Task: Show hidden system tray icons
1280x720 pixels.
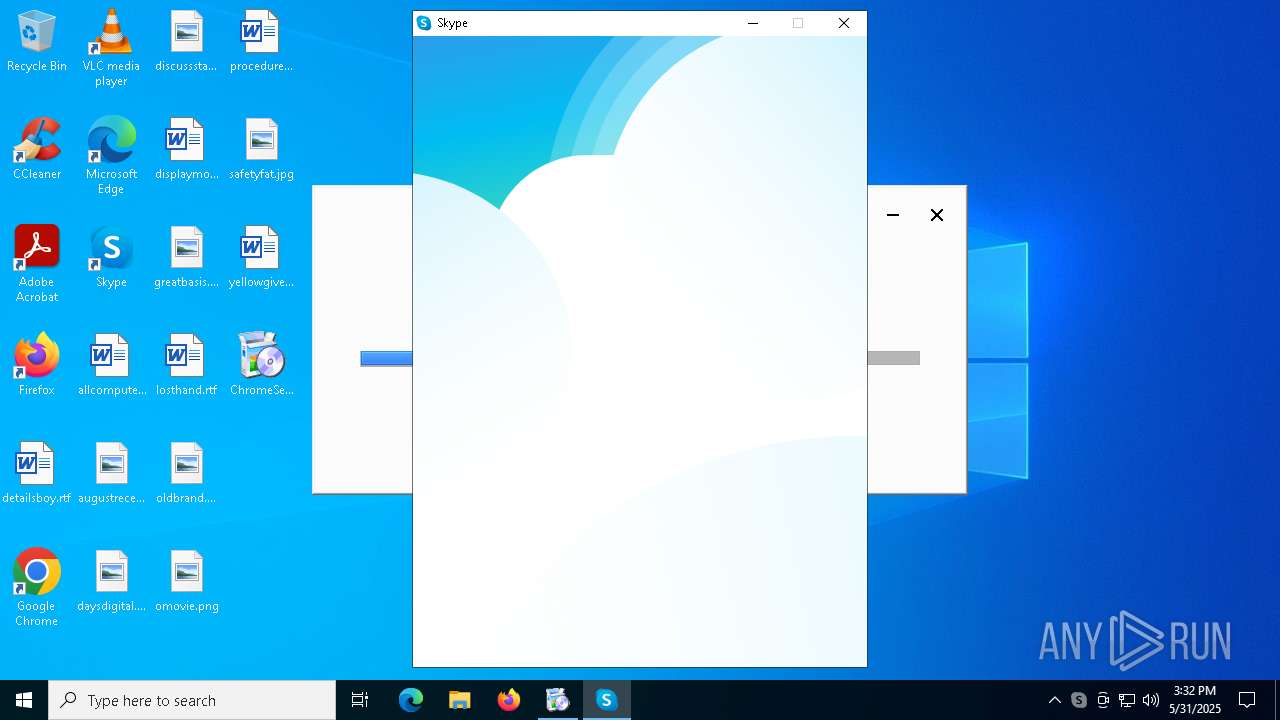Action: tap(1055, 700)
